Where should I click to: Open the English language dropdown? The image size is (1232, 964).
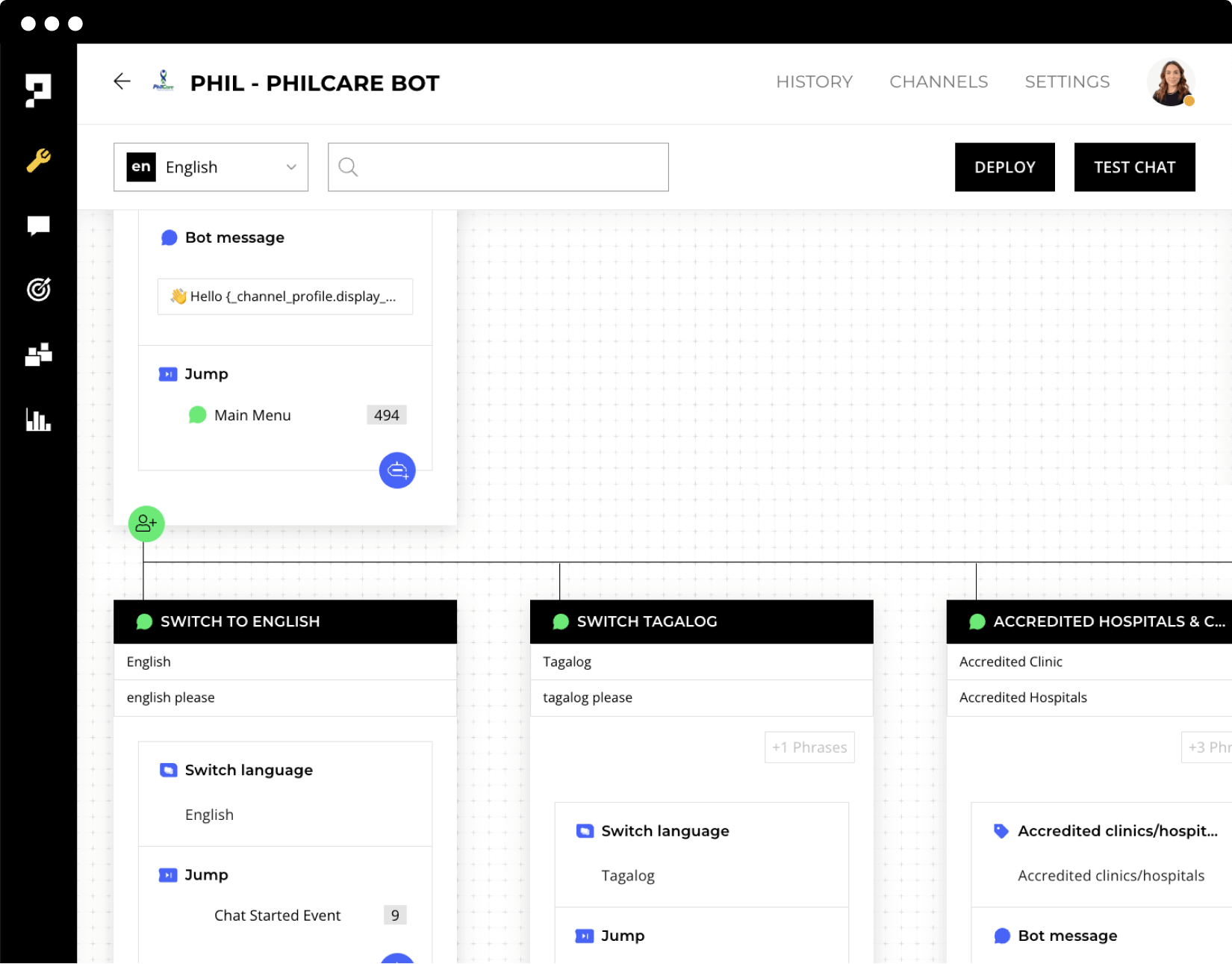[211, 167]
